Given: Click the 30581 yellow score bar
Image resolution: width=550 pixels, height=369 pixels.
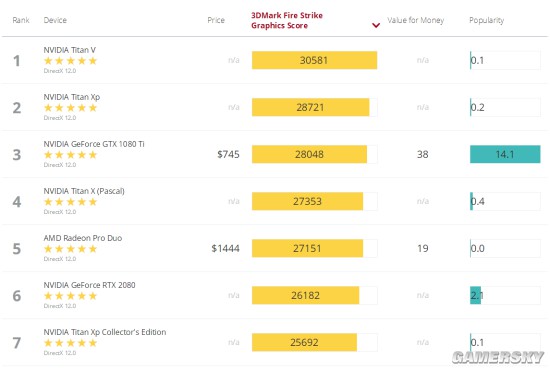Looking at the screenshot, I should (314, 60).
